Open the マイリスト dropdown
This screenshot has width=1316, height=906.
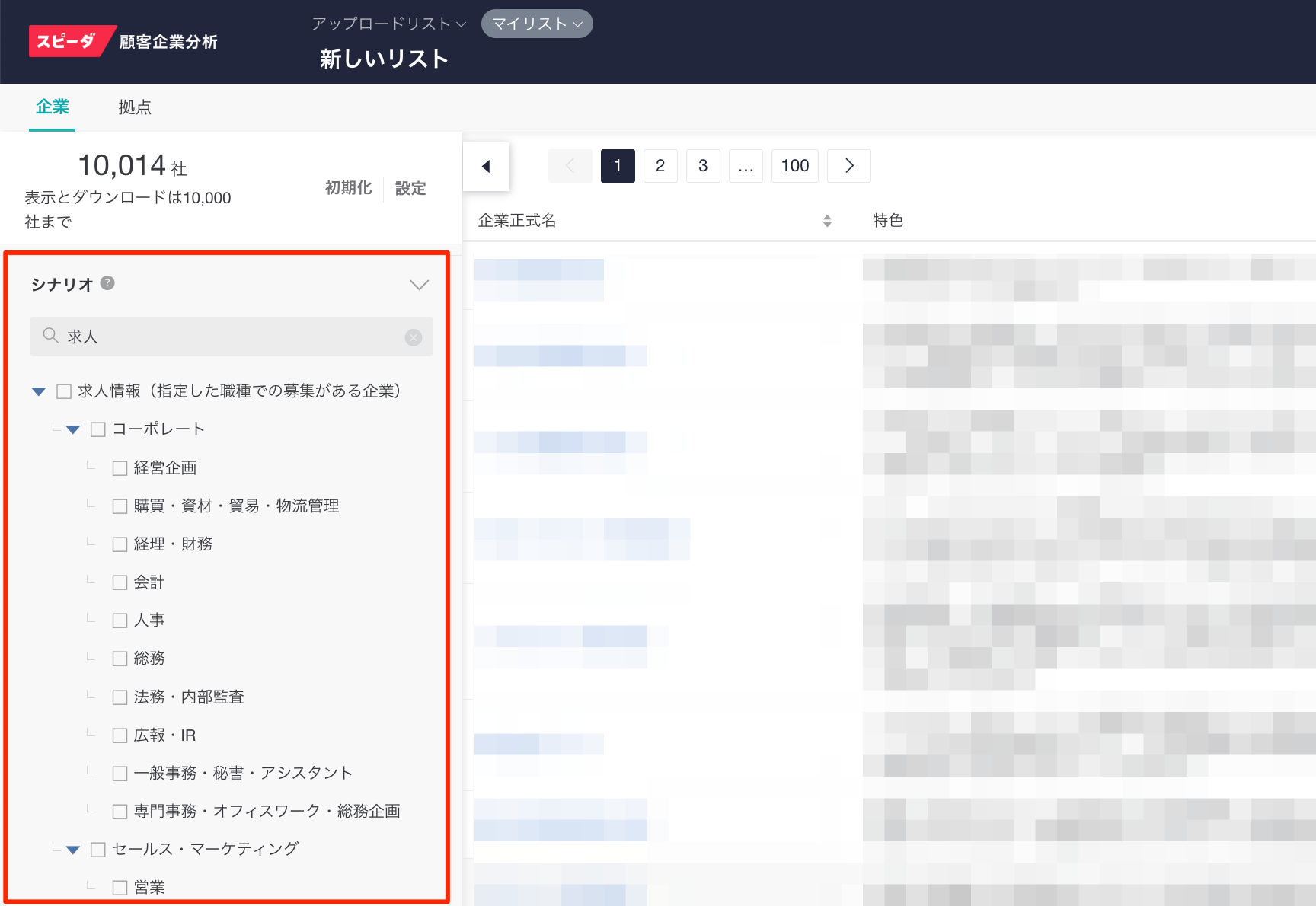[537, 24]
